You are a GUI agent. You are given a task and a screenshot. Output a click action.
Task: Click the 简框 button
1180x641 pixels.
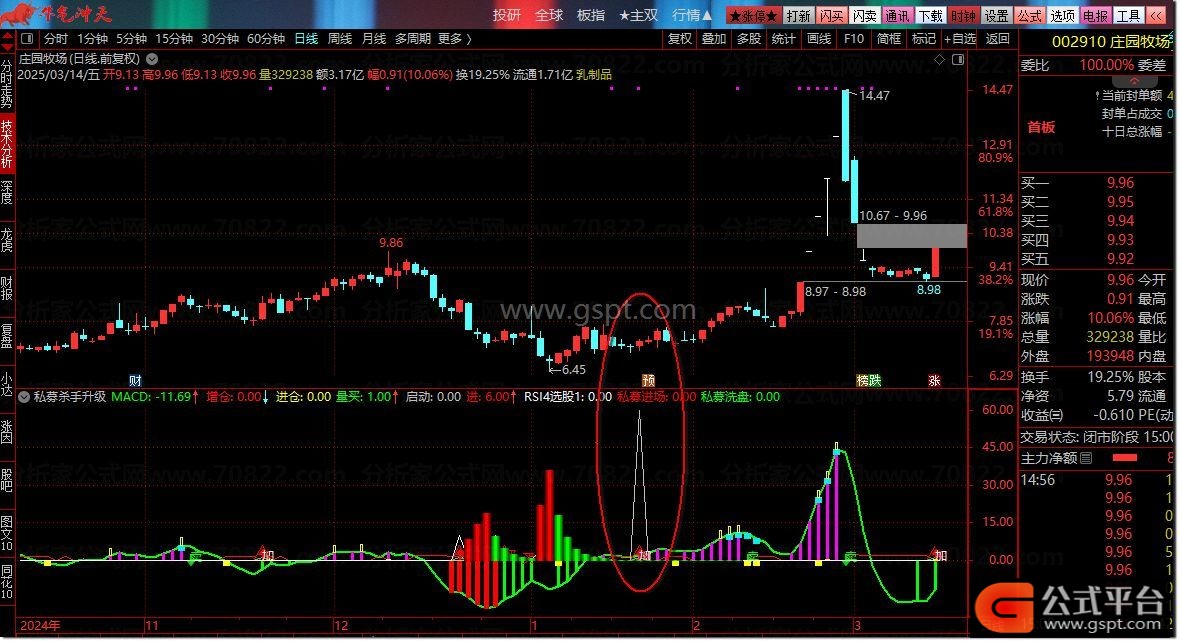889,38
